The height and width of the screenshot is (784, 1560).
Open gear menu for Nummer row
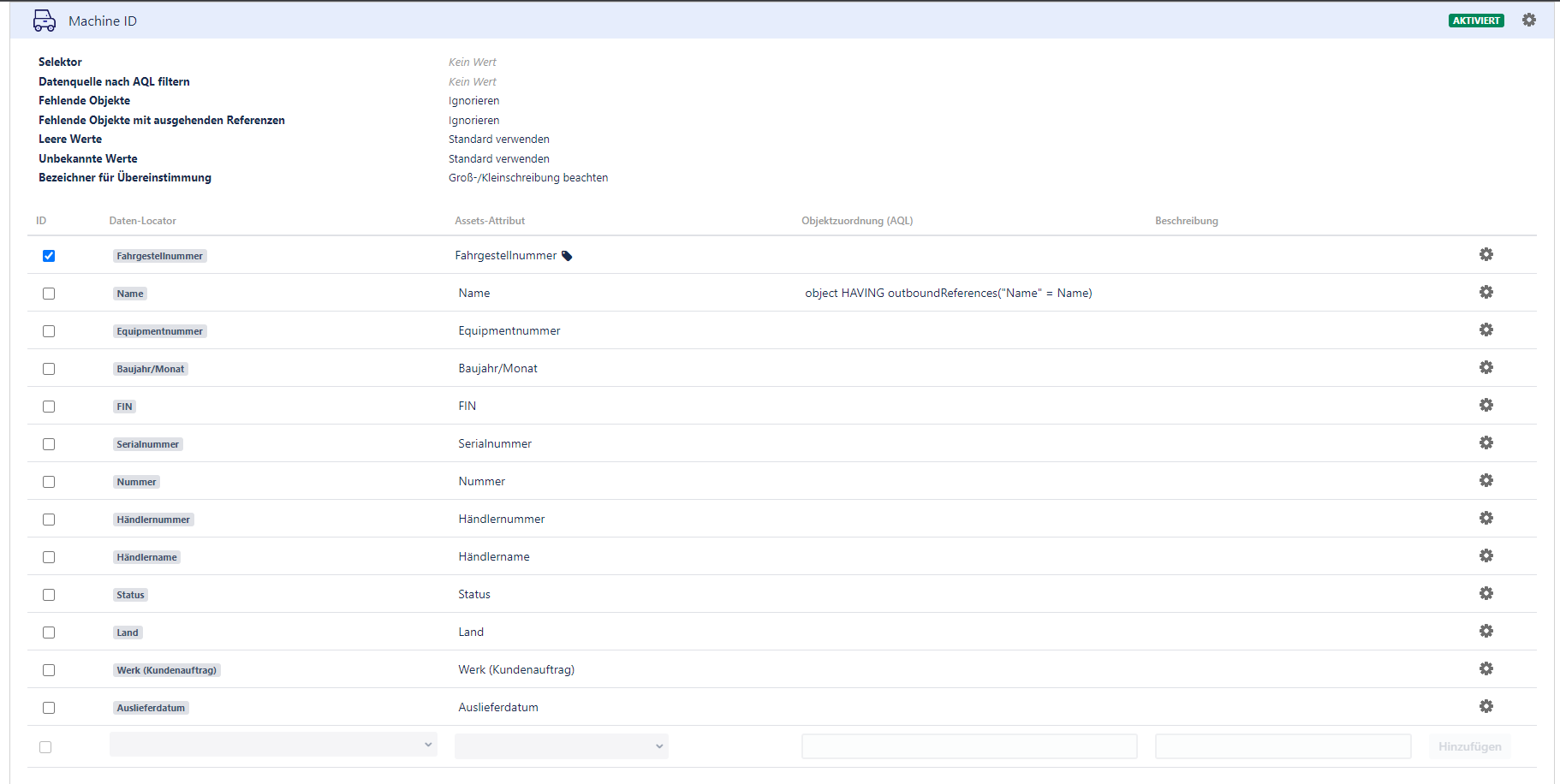pyautogui.click(x=1486, y=480)
